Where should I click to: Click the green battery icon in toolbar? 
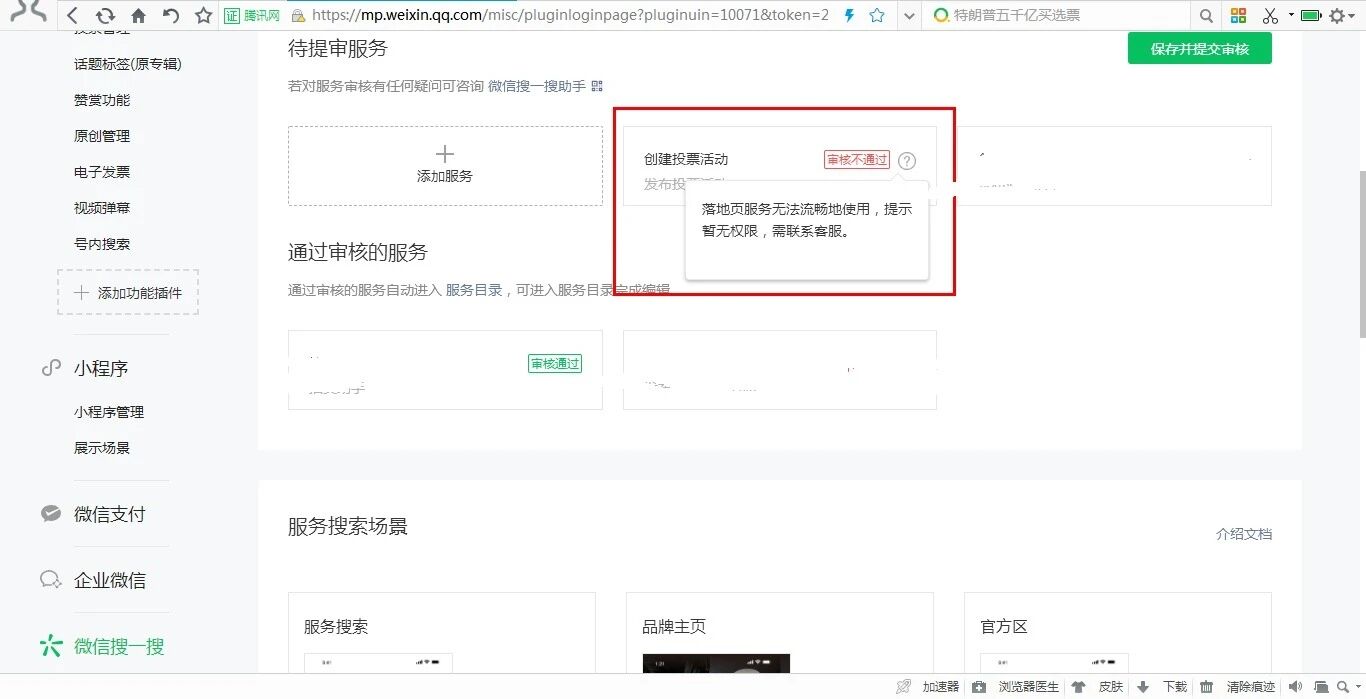click(x=1311, y=16)
